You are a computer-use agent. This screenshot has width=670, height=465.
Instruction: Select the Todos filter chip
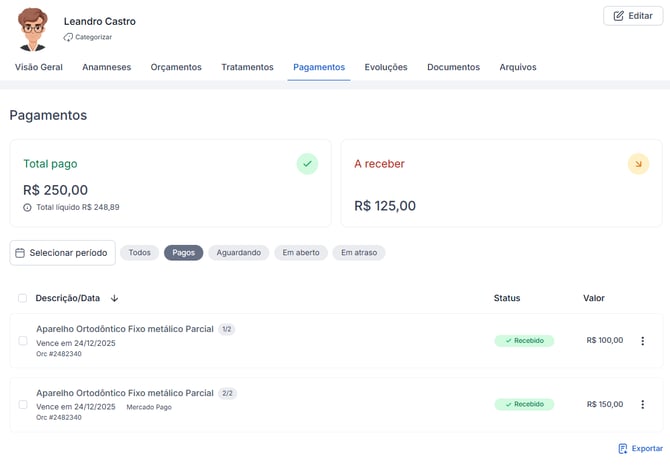139,253
